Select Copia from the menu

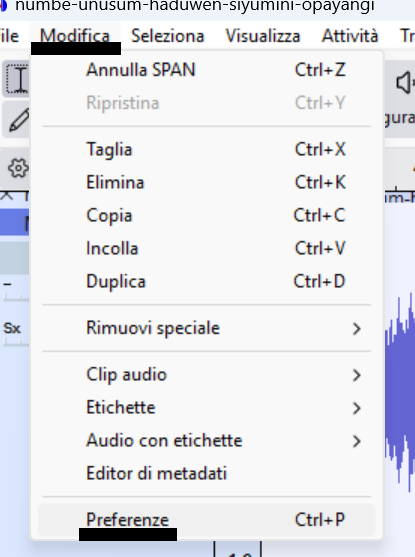point(207,215)
